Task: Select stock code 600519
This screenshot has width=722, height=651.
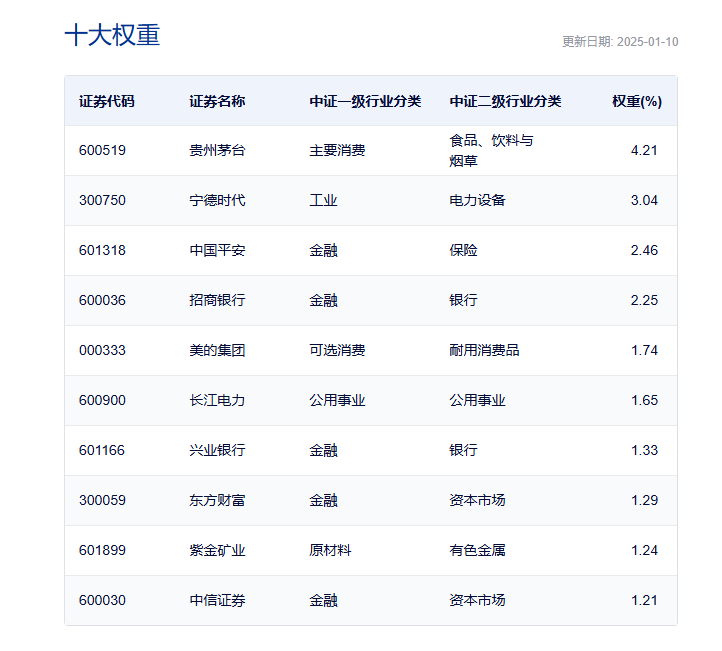Action: pyautogui.click(x=102, y=151)
